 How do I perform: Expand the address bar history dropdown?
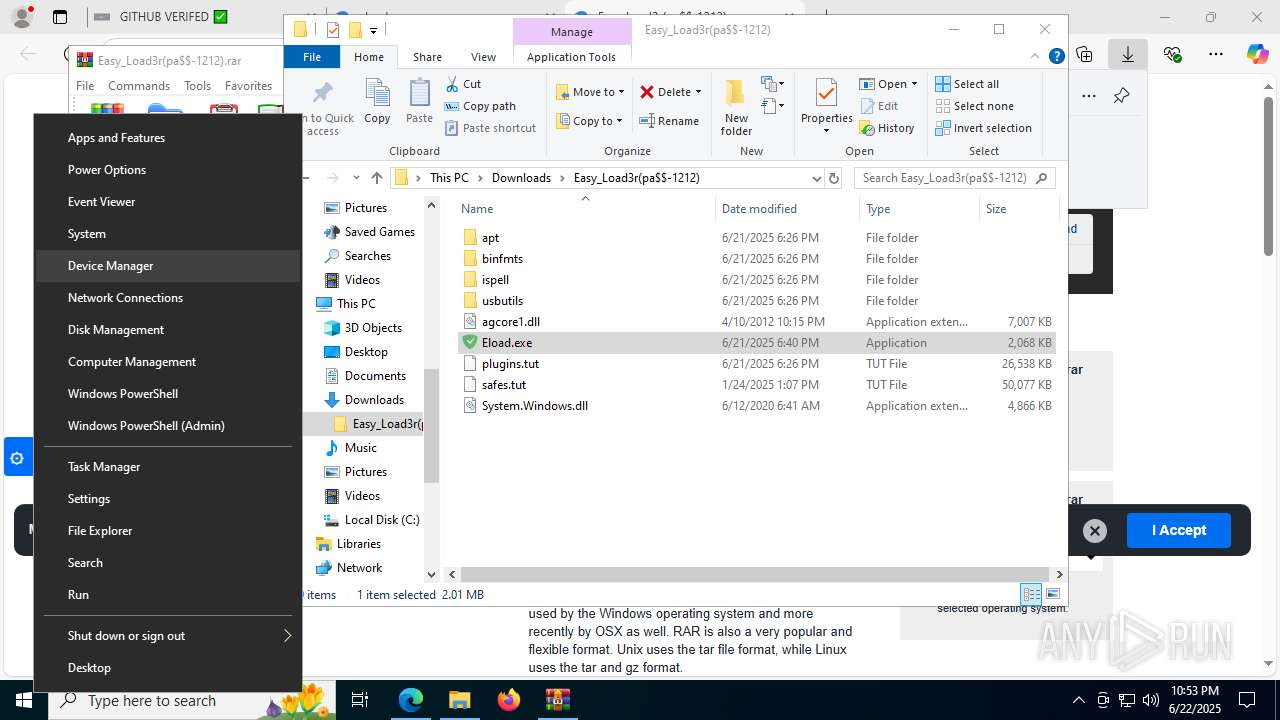[x=816, y=178]
